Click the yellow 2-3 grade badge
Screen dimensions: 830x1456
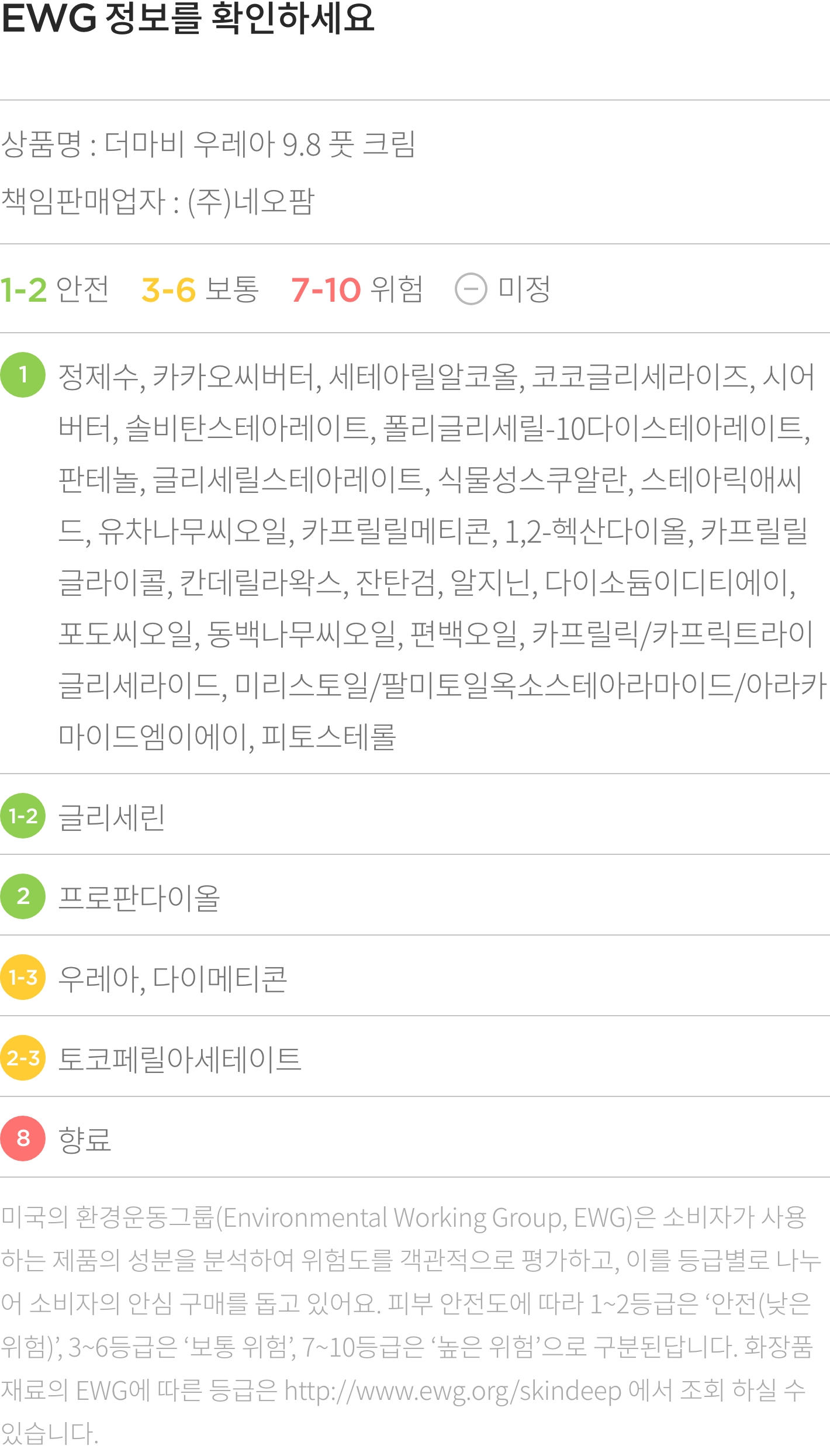23,1058
